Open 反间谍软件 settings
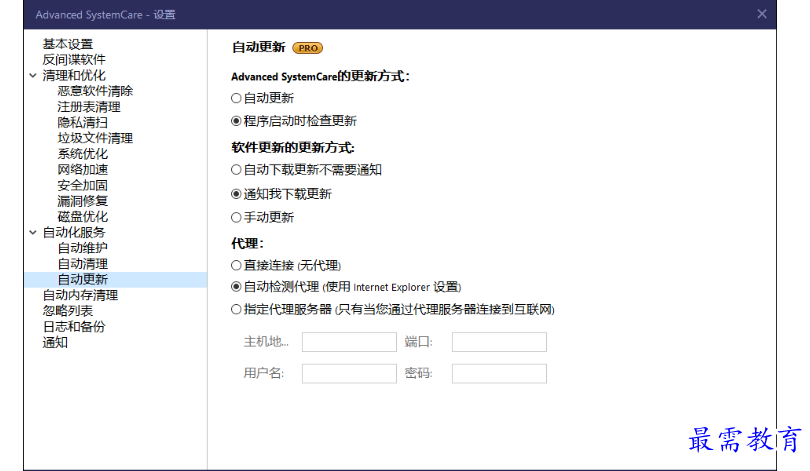810x471 pixels. tap(74, 60)
